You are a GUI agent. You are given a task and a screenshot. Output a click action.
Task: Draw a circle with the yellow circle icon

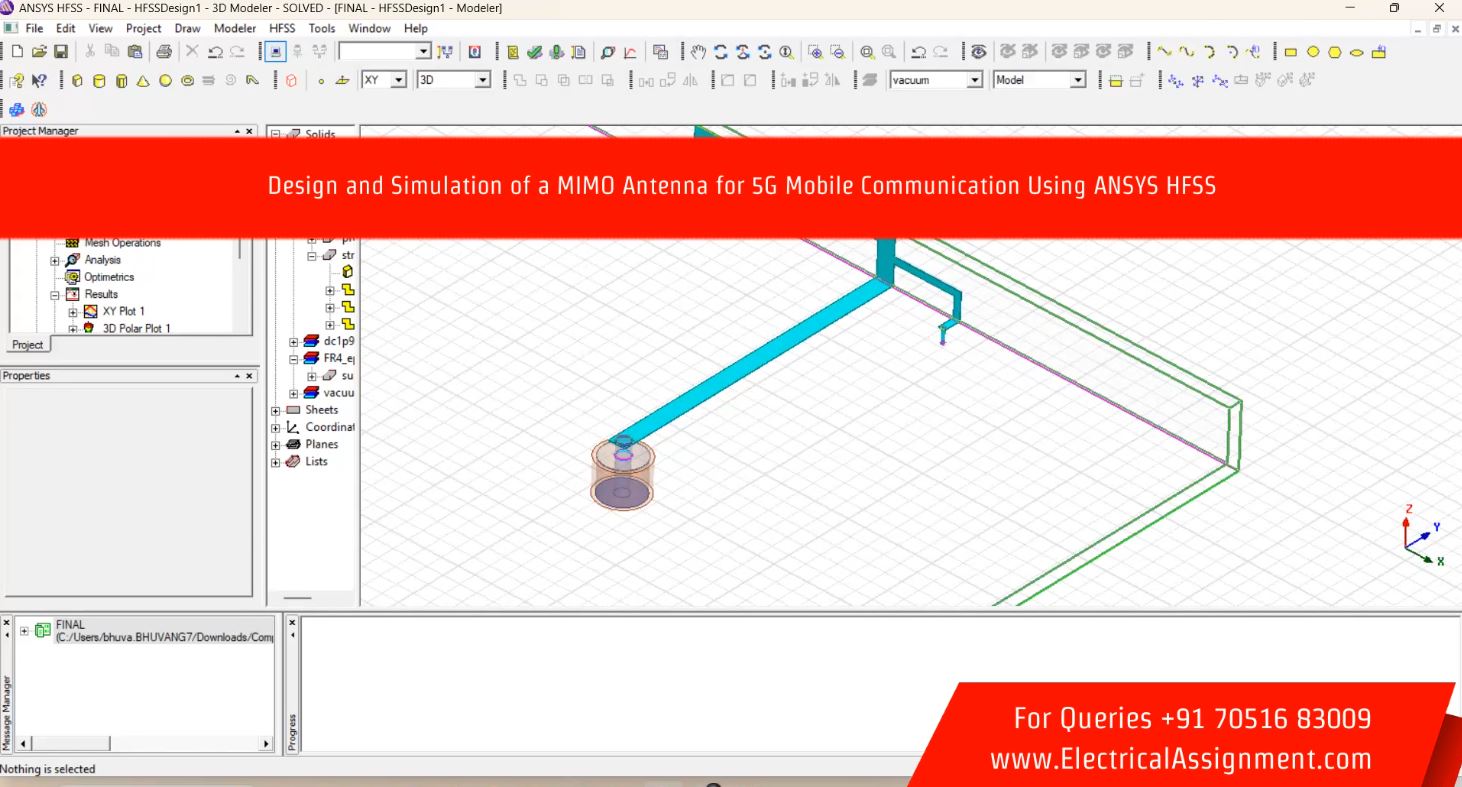1313,52
